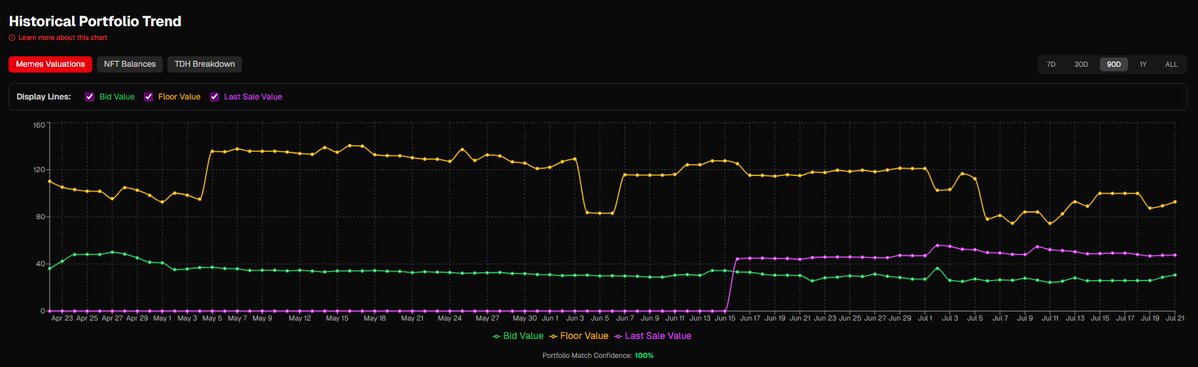This screenshot has height=367, width=1198.
Task: Click the May 5 x-axis date label
Action: 211,317
